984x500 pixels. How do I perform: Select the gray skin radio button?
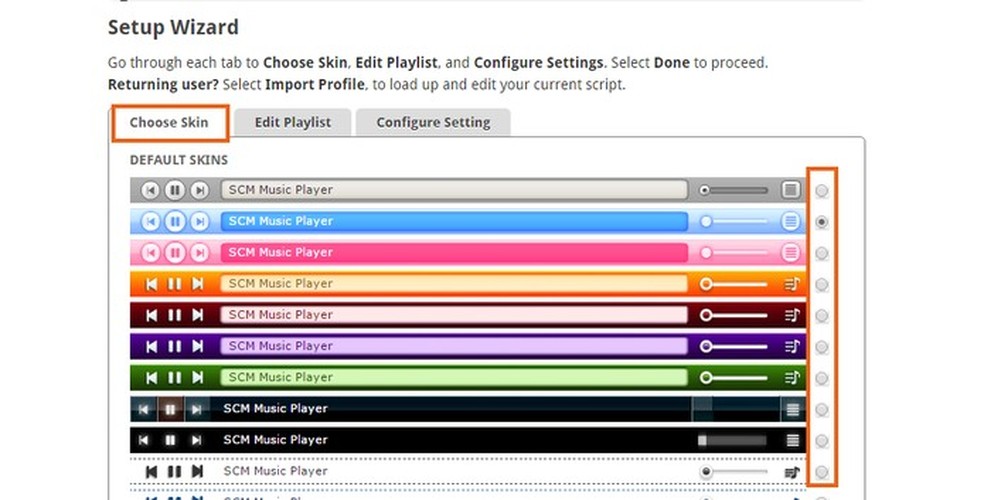[821, 191]
